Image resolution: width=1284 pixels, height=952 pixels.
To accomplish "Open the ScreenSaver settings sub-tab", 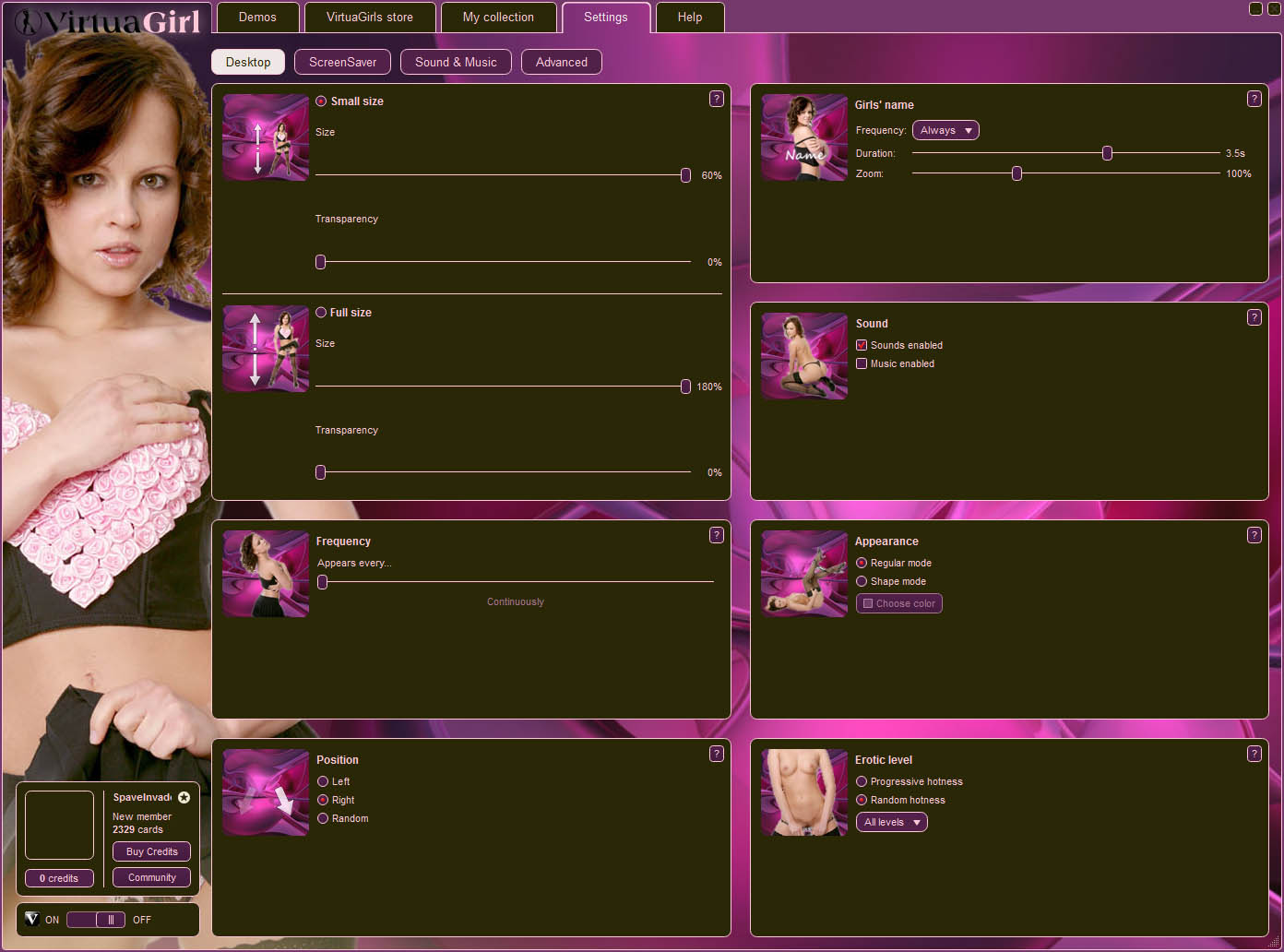I will tap(342, 62).
